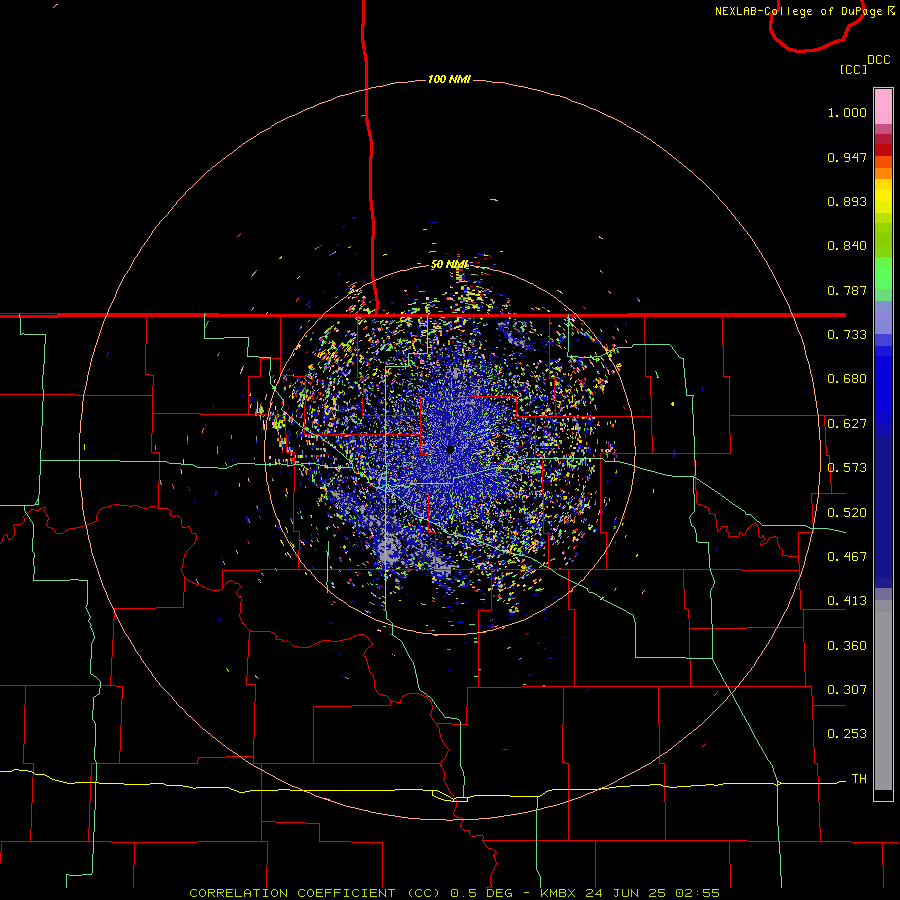
Task: Click the DCC product label
Action: pos(879,60)
